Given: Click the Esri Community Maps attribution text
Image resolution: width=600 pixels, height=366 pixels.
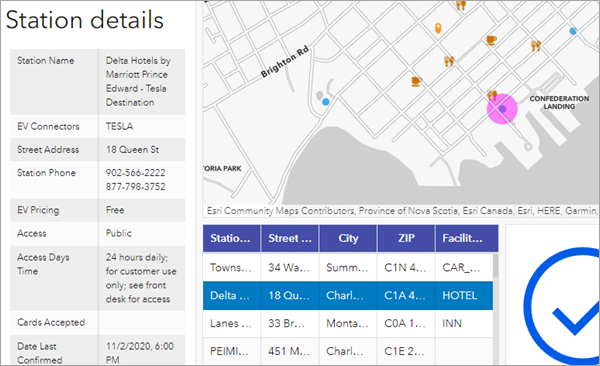Looking at the screenshot, I should coord(401,211).
